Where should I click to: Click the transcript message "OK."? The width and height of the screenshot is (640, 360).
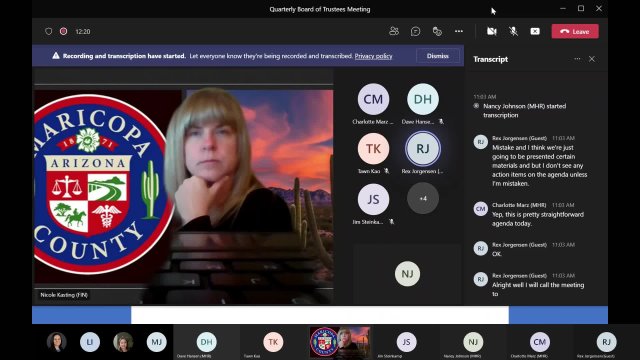[x=496, y=254]
